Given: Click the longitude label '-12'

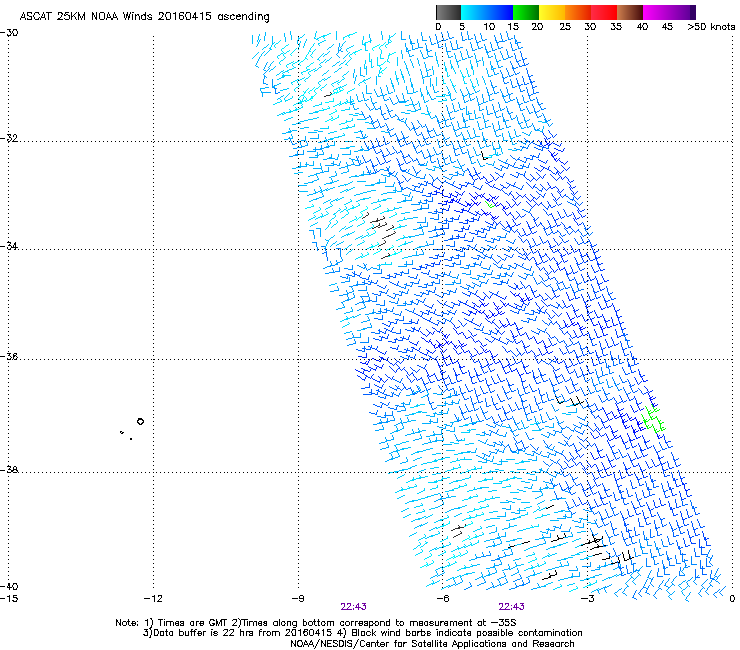Looking at the screenshot, I should click(153, 599).
